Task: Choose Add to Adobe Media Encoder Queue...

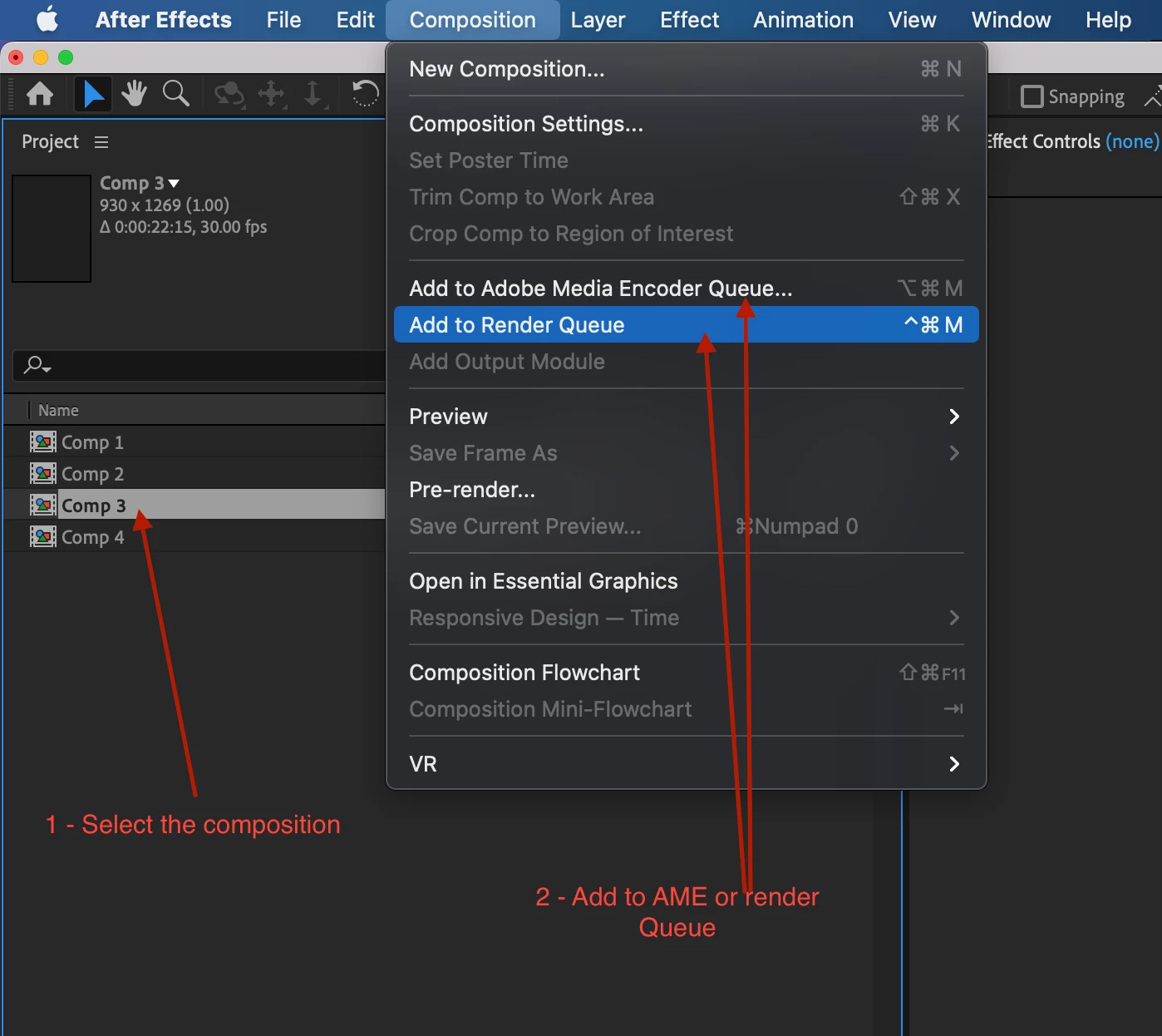Action: [686, 289]
